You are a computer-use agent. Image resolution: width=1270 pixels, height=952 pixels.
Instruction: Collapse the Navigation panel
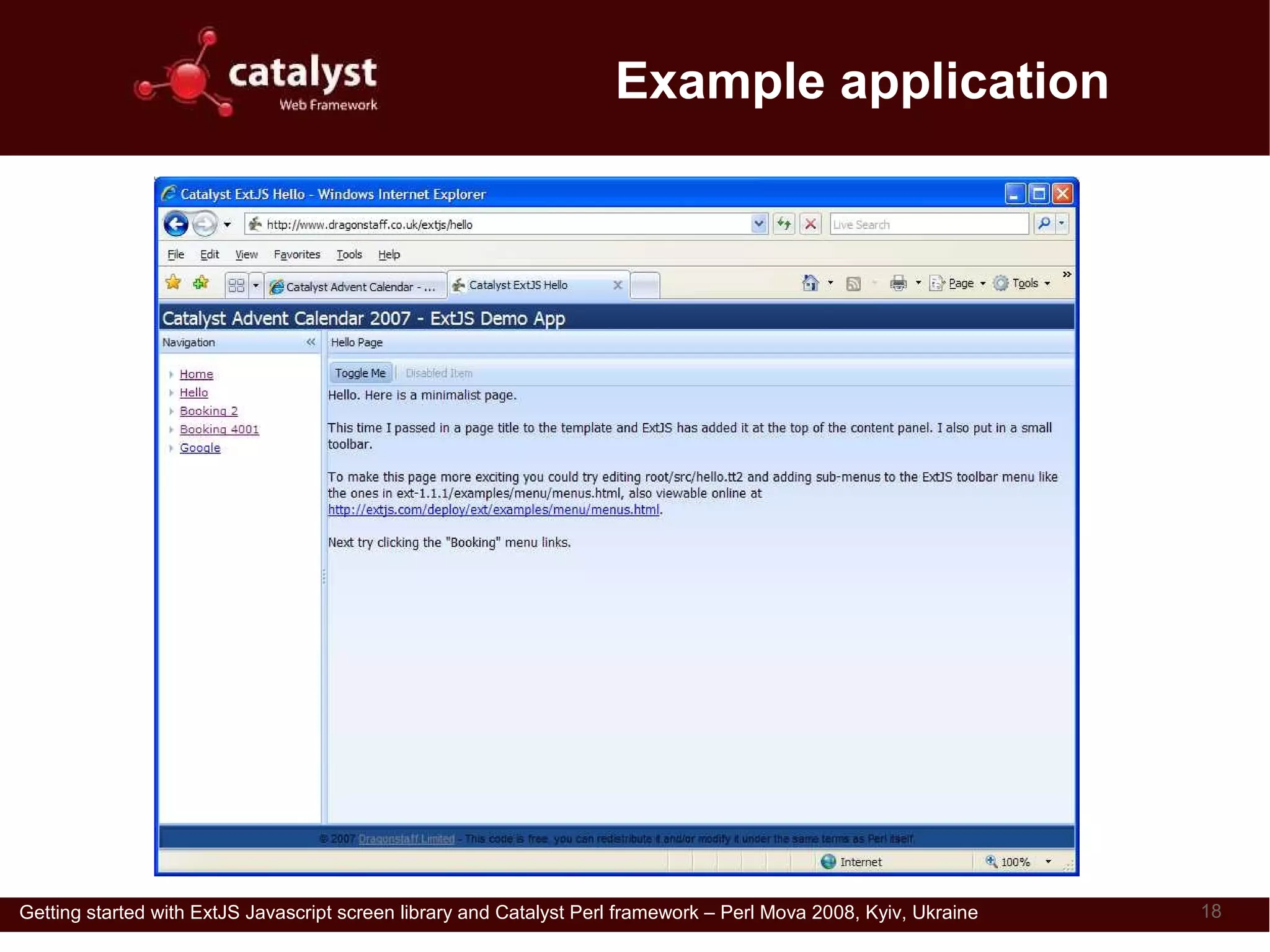311,342
